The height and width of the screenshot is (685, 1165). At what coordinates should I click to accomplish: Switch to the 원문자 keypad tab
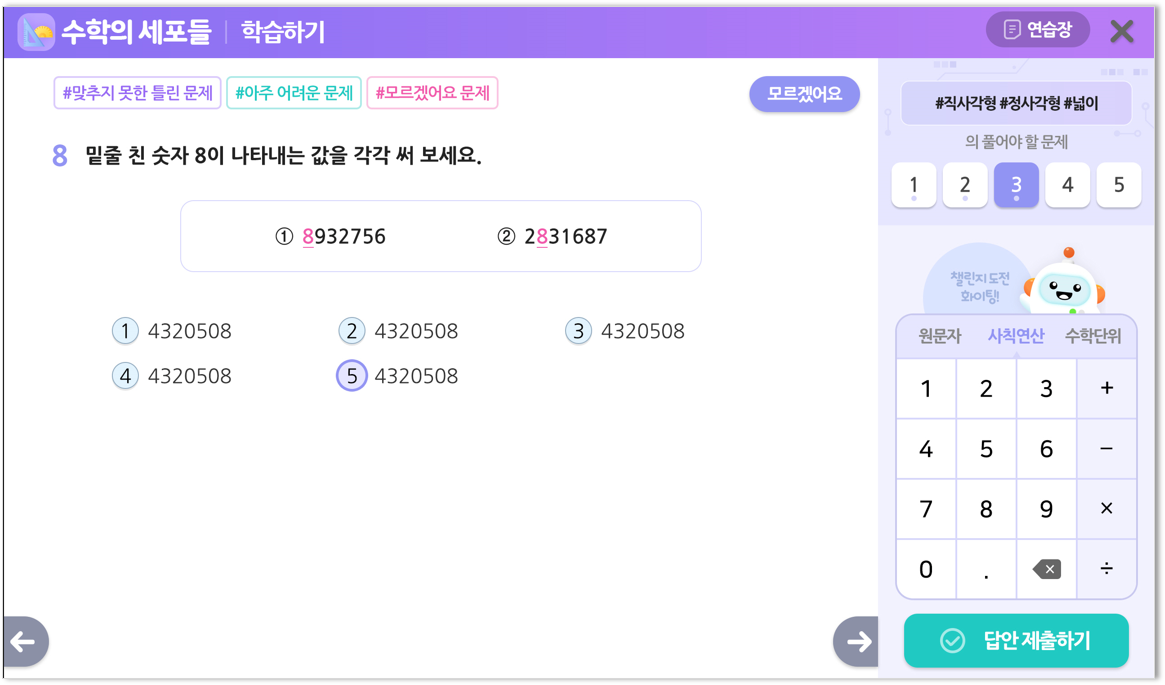tap(939, 337)
